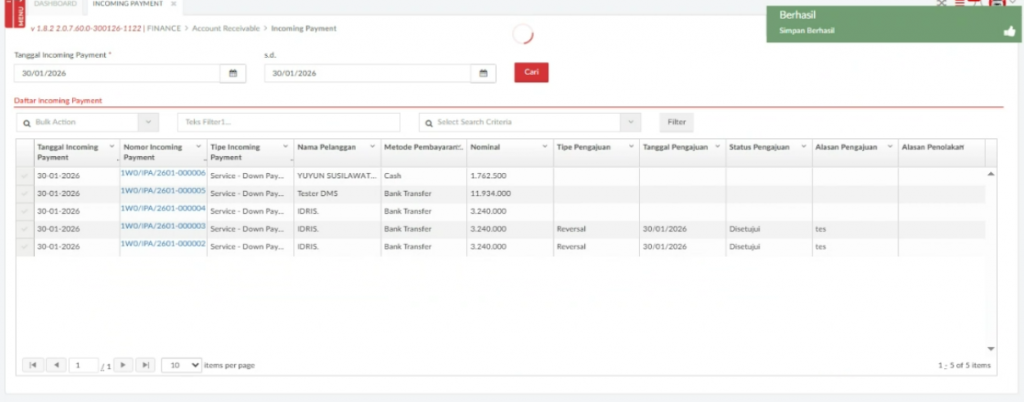Close the Incoming Payment tab
Screen dimensions: 1024x402
(173, 4)
